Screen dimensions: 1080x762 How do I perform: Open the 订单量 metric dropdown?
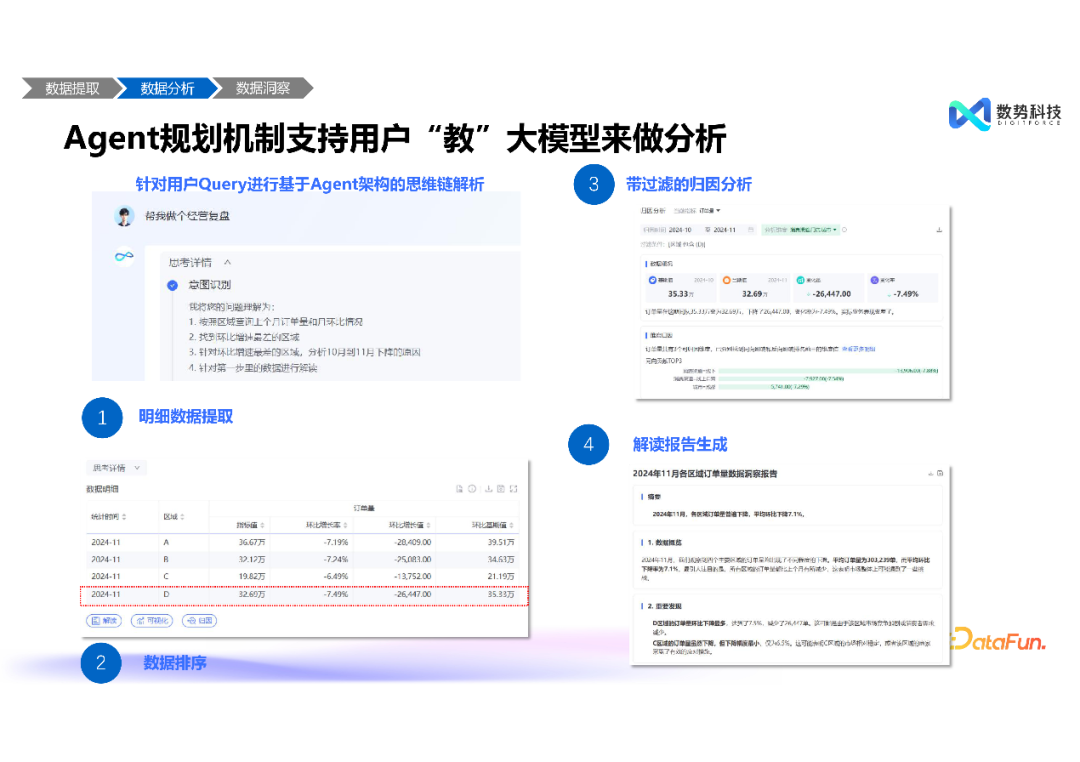pos(708,211)
